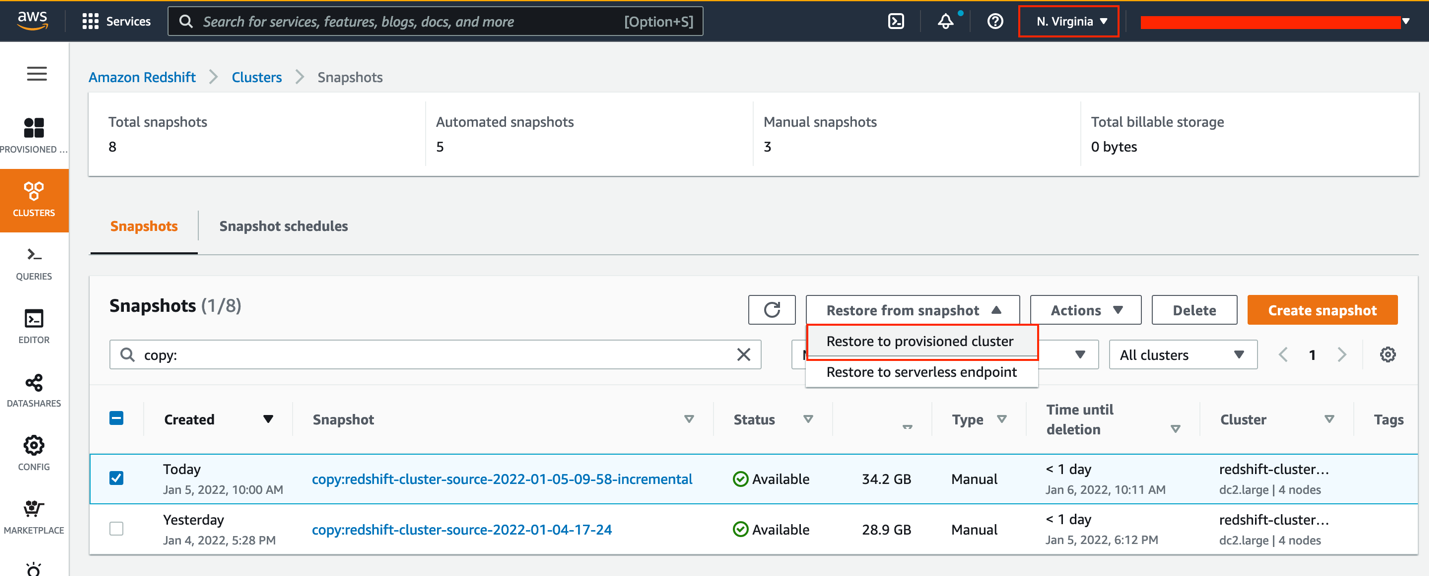The height and width of the screenshot is (576, 1429).
Task: Switch to Snapshot schedules tab
Action: [283, 226]
